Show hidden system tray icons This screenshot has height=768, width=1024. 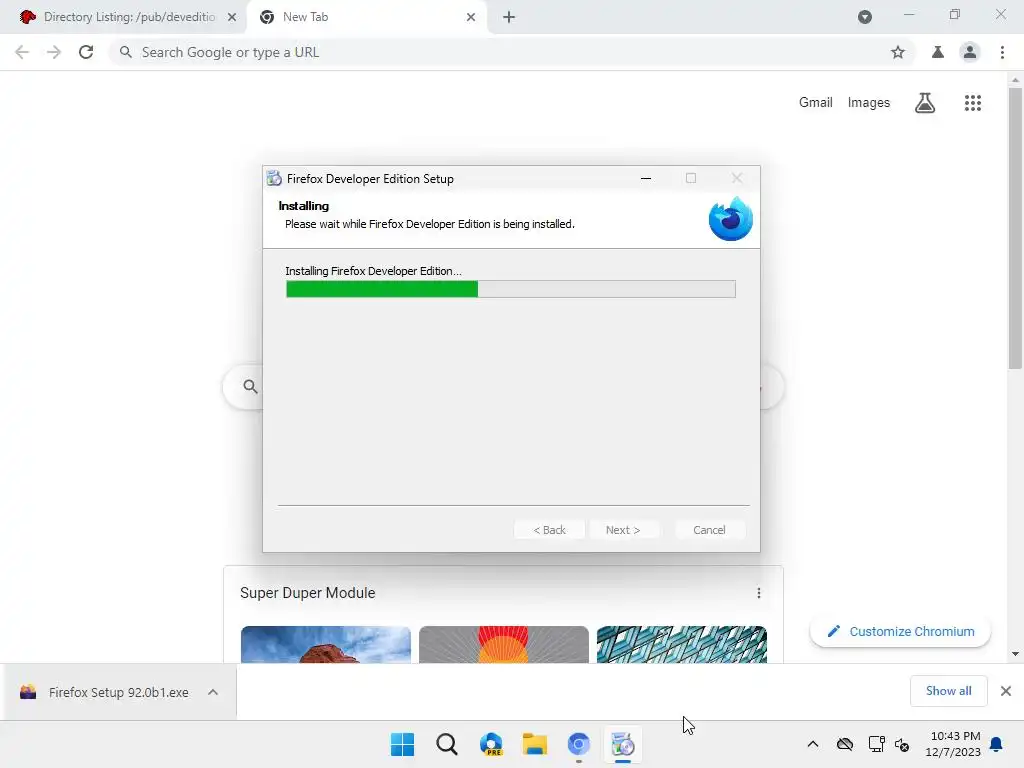pos(813,744)
